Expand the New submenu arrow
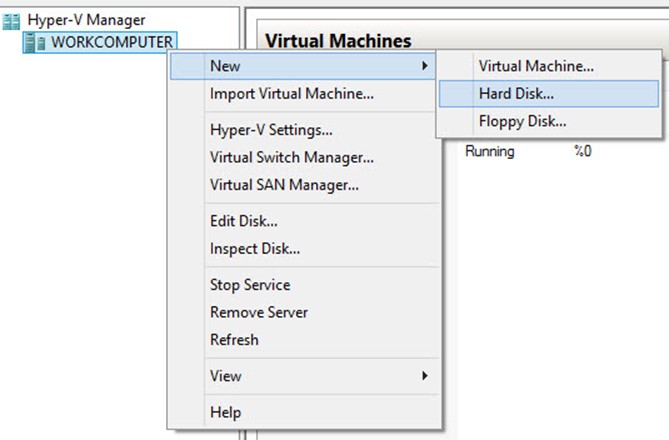 click(425, 66)
